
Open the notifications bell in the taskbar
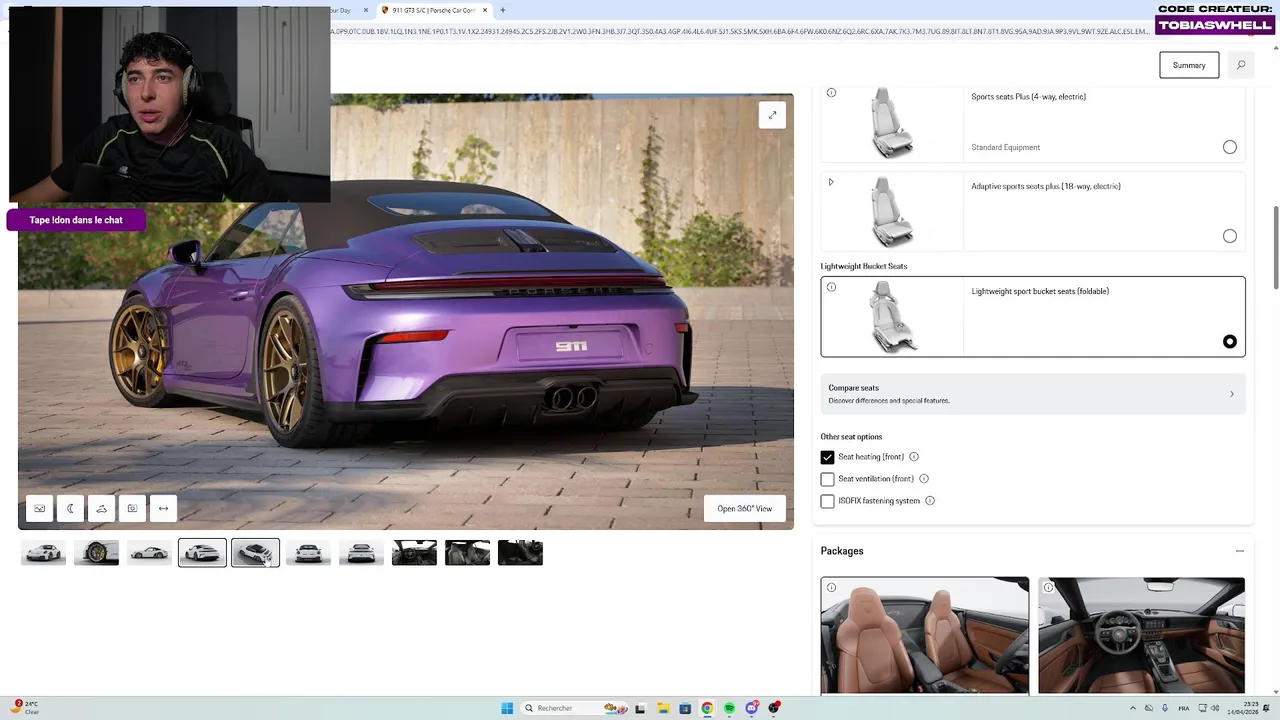coord(1266,708)
